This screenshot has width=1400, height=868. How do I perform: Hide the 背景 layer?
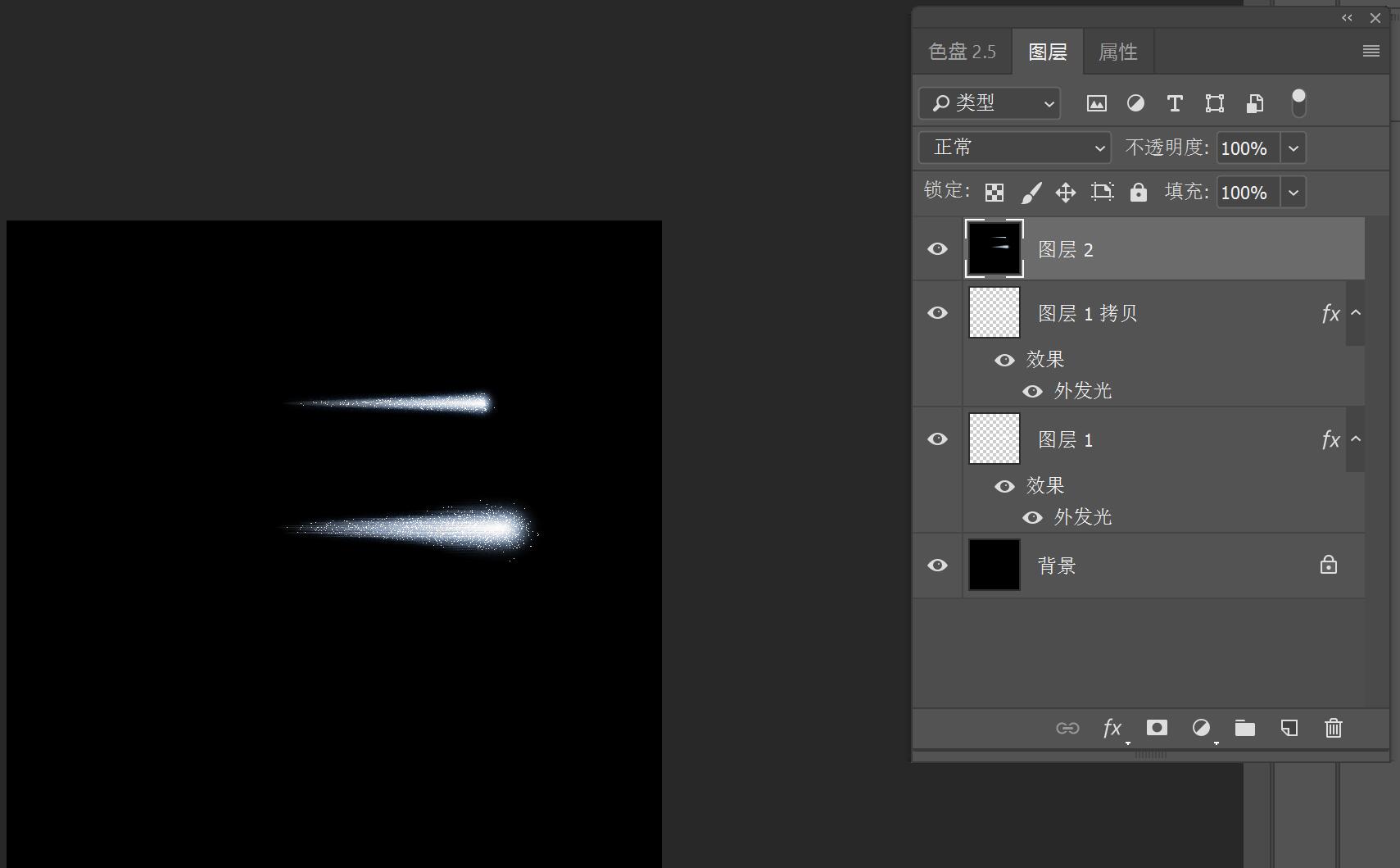point(937,566)
